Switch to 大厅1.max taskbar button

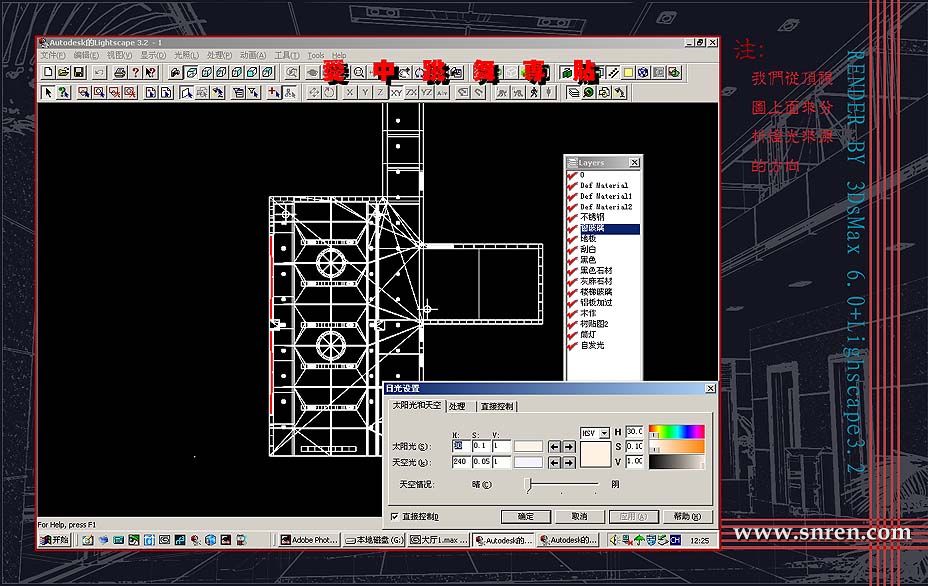[x=439, y=540]
